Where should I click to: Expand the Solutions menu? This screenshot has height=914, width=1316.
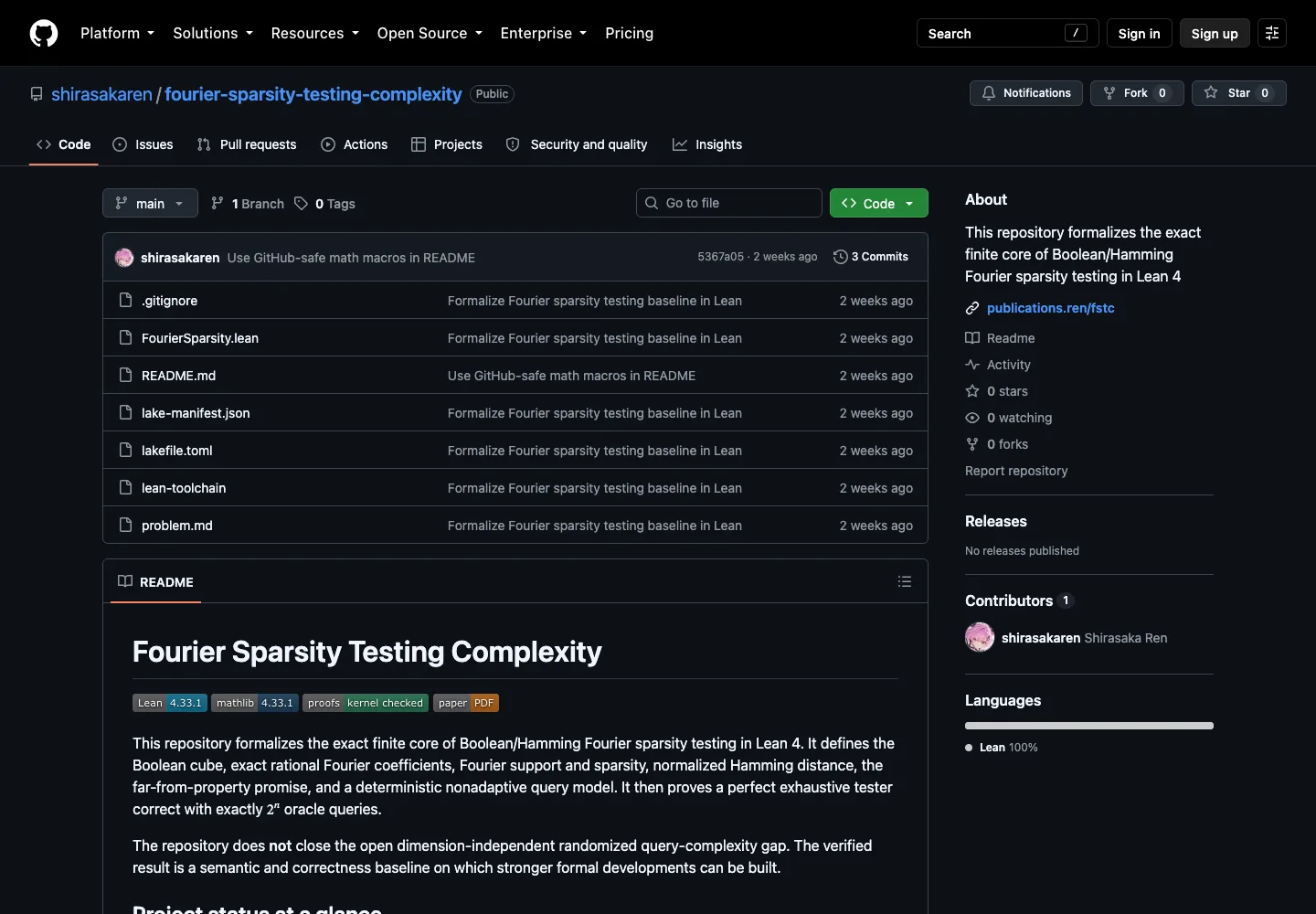tap(213, 33)
